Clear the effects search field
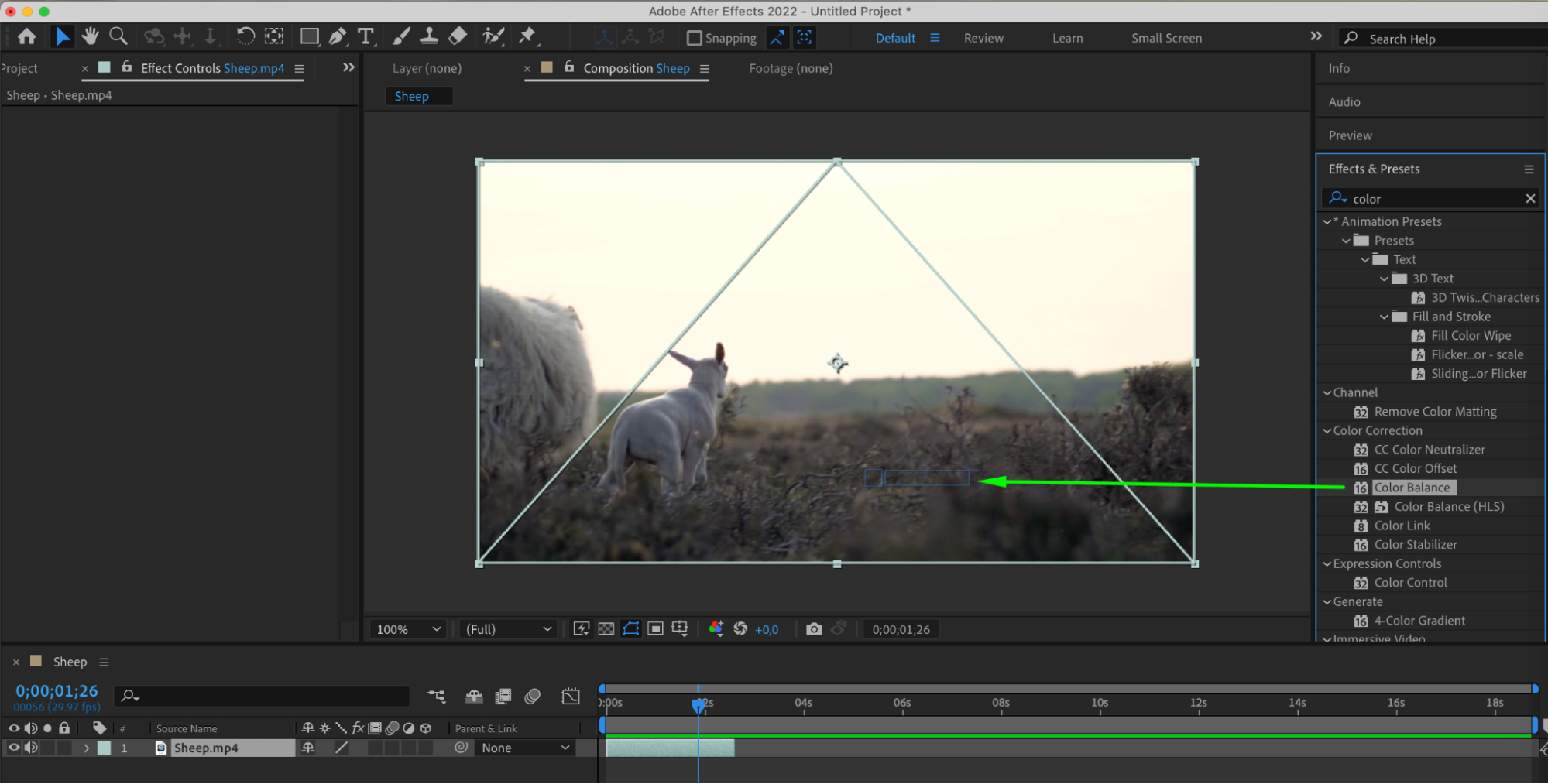 click(x=1530, y=199)
